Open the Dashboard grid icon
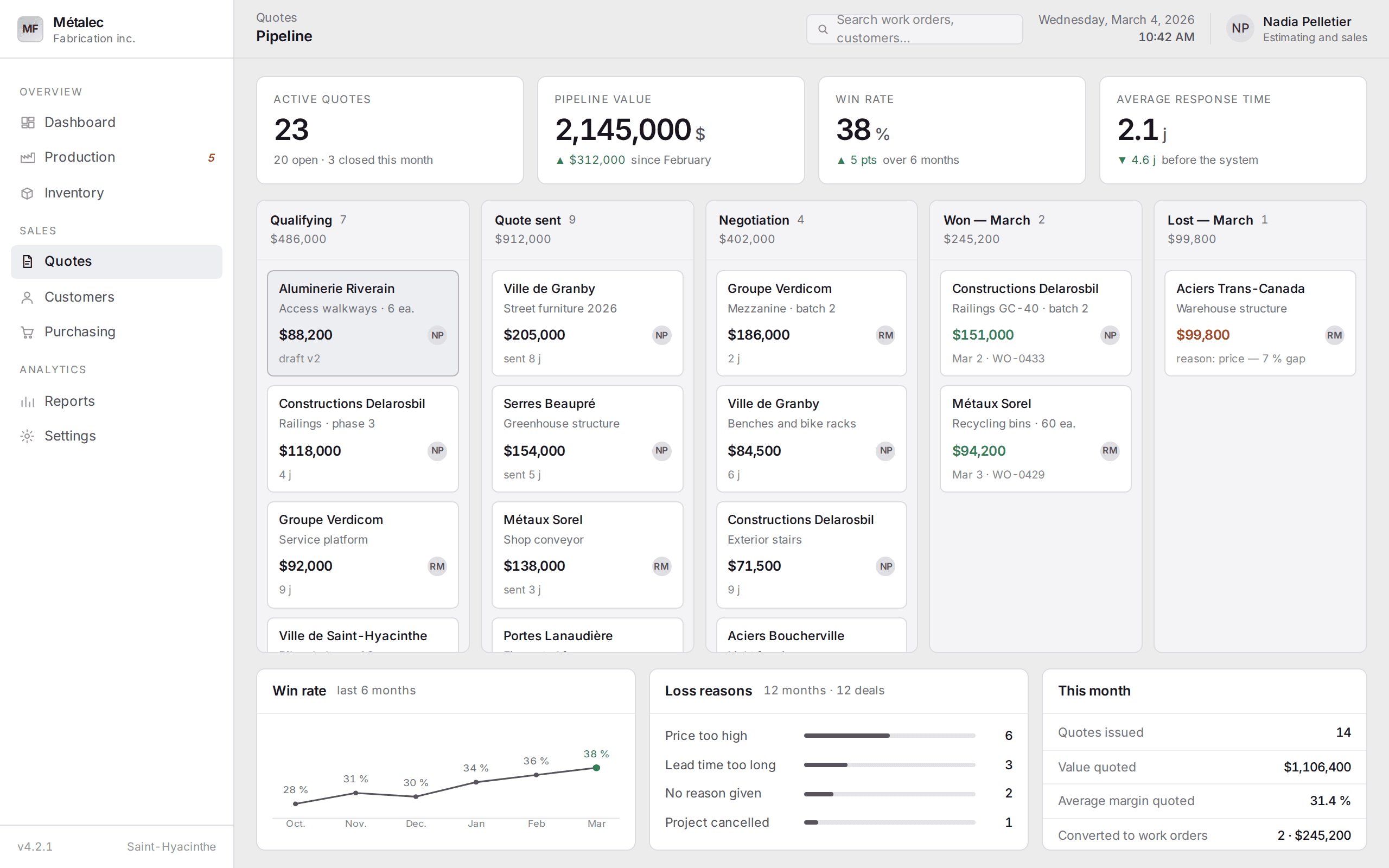The width and height of the screenshot is (1389, 868). tap(27, 122)
